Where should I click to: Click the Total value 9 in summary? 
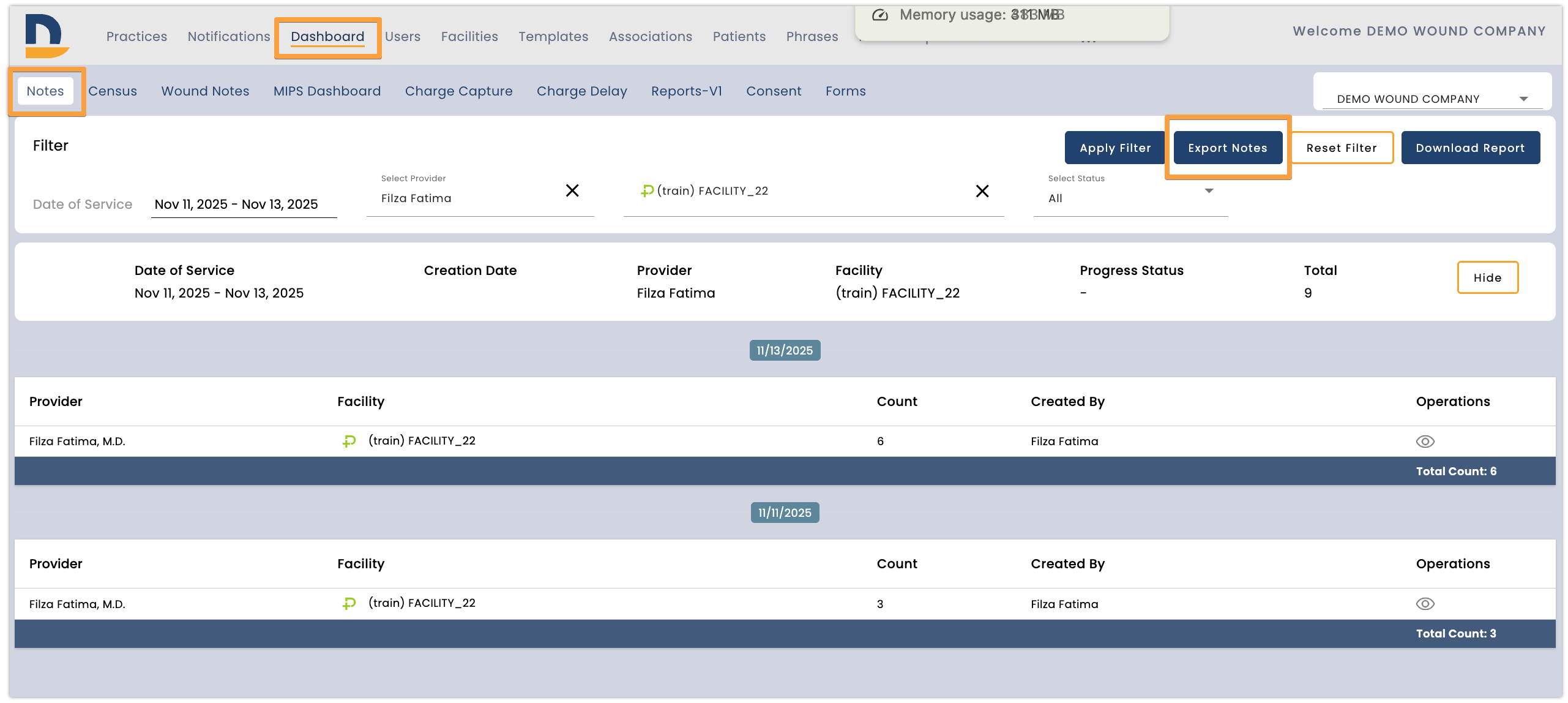[x=1308, y=293]
